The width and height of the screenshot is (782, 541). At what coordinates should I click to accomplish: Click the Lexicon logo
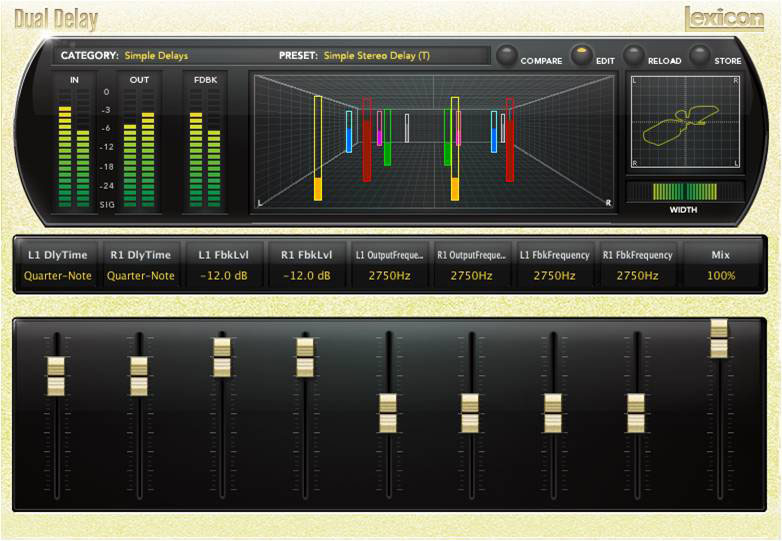(724, 19)
